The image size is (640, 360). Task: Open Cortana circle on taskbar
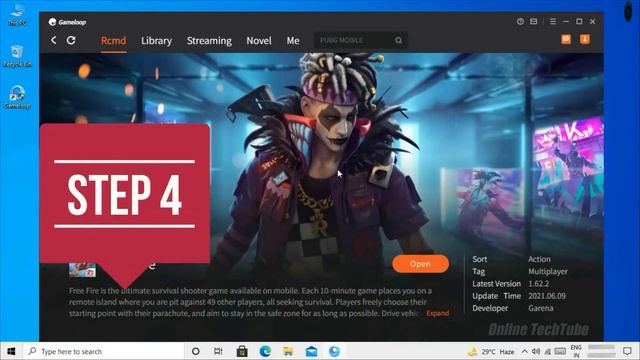(196, 351)
